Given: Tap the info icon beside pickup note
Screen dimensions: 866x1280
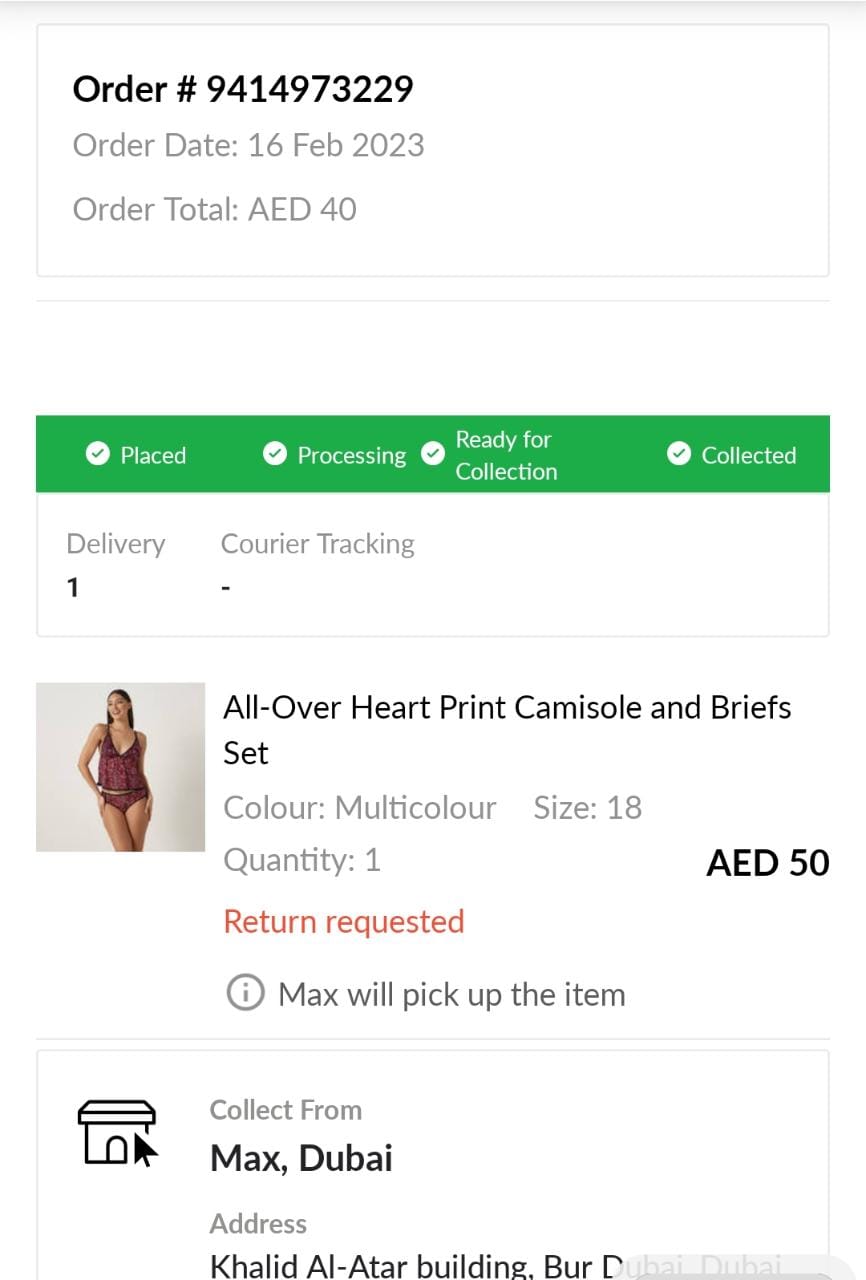Looking at the screenshot, I should pos(245,994).
